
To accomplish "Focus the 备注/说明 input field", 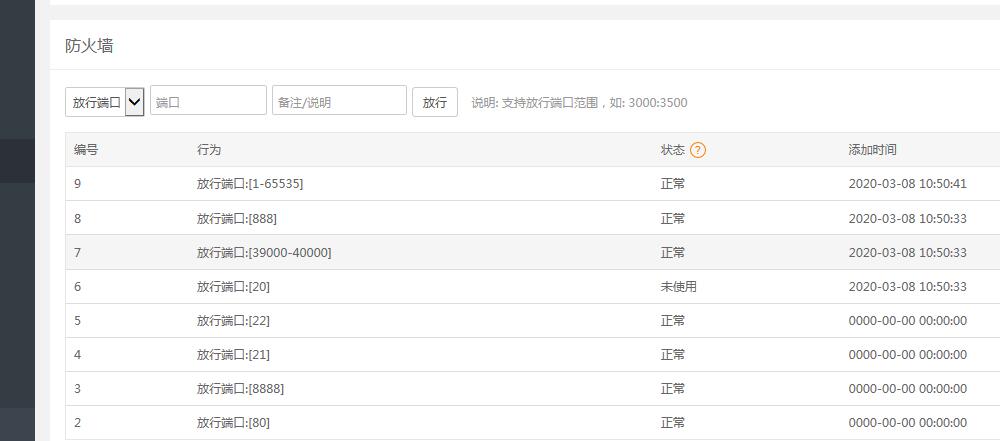I will (x=339, y=102).
